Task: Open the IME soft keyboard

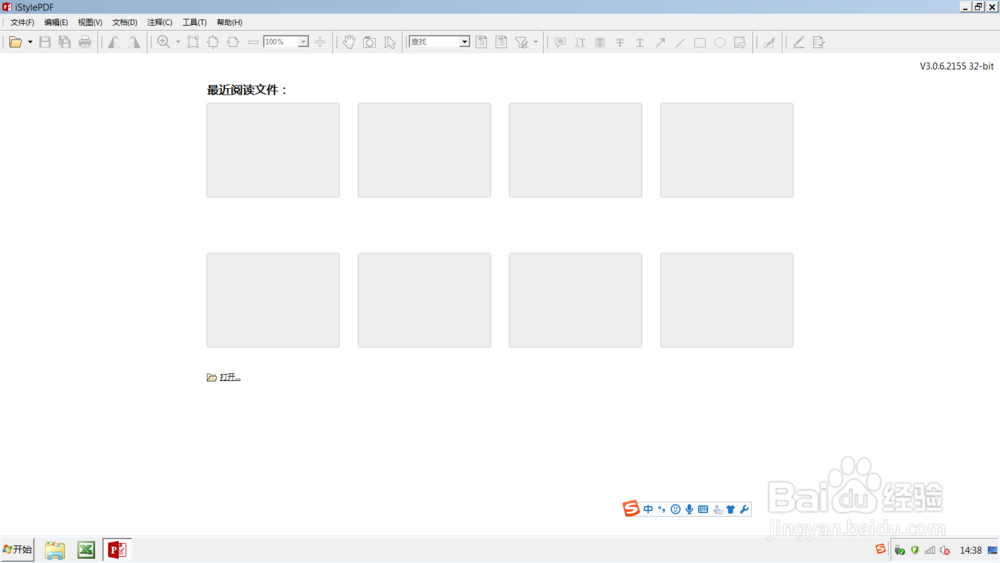Action: tap(703, 509)
